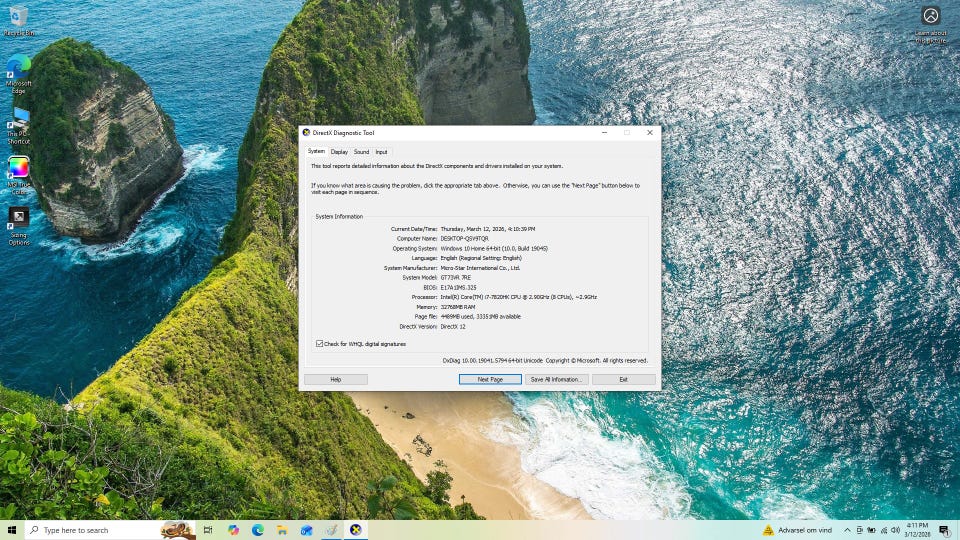Switch to the Display tab
Viewport: 960px width, 540px height.
[x=339, y=152]
